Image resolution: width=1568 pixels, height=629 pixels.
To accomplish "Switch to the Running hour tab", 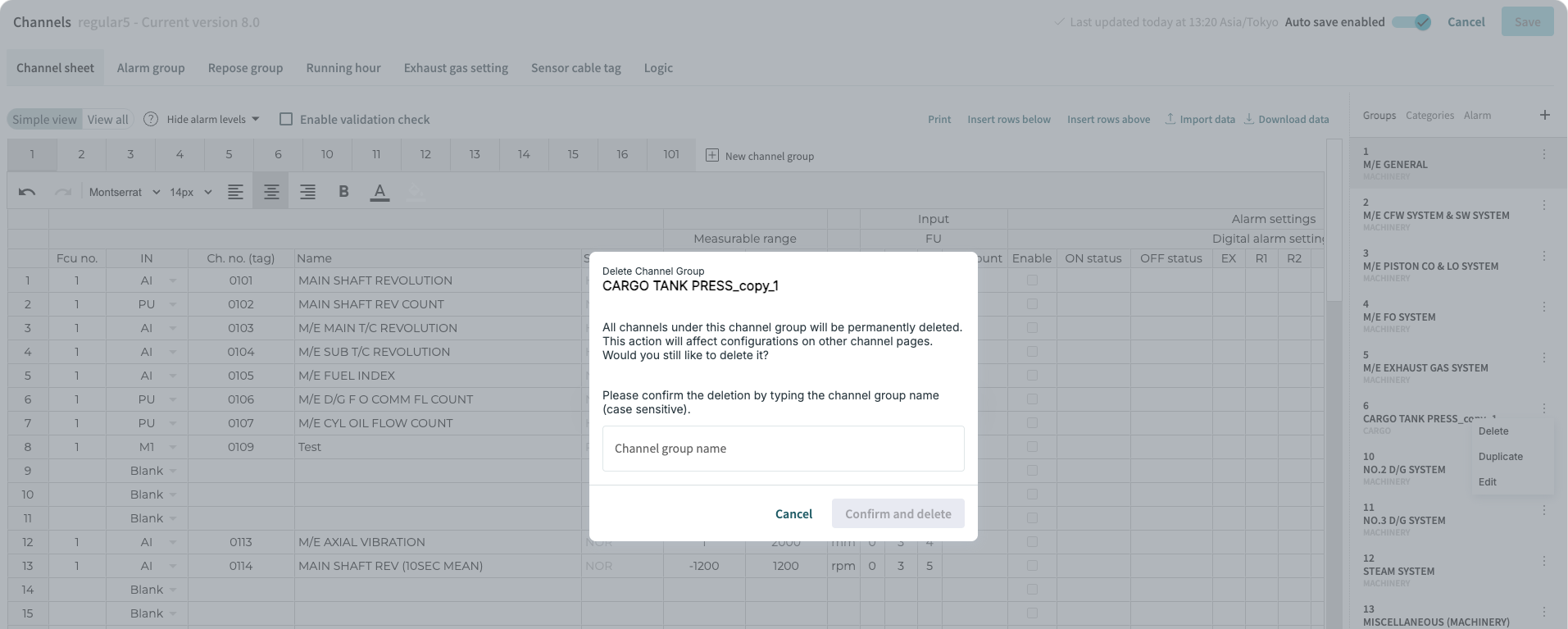I will pos(343,68).
